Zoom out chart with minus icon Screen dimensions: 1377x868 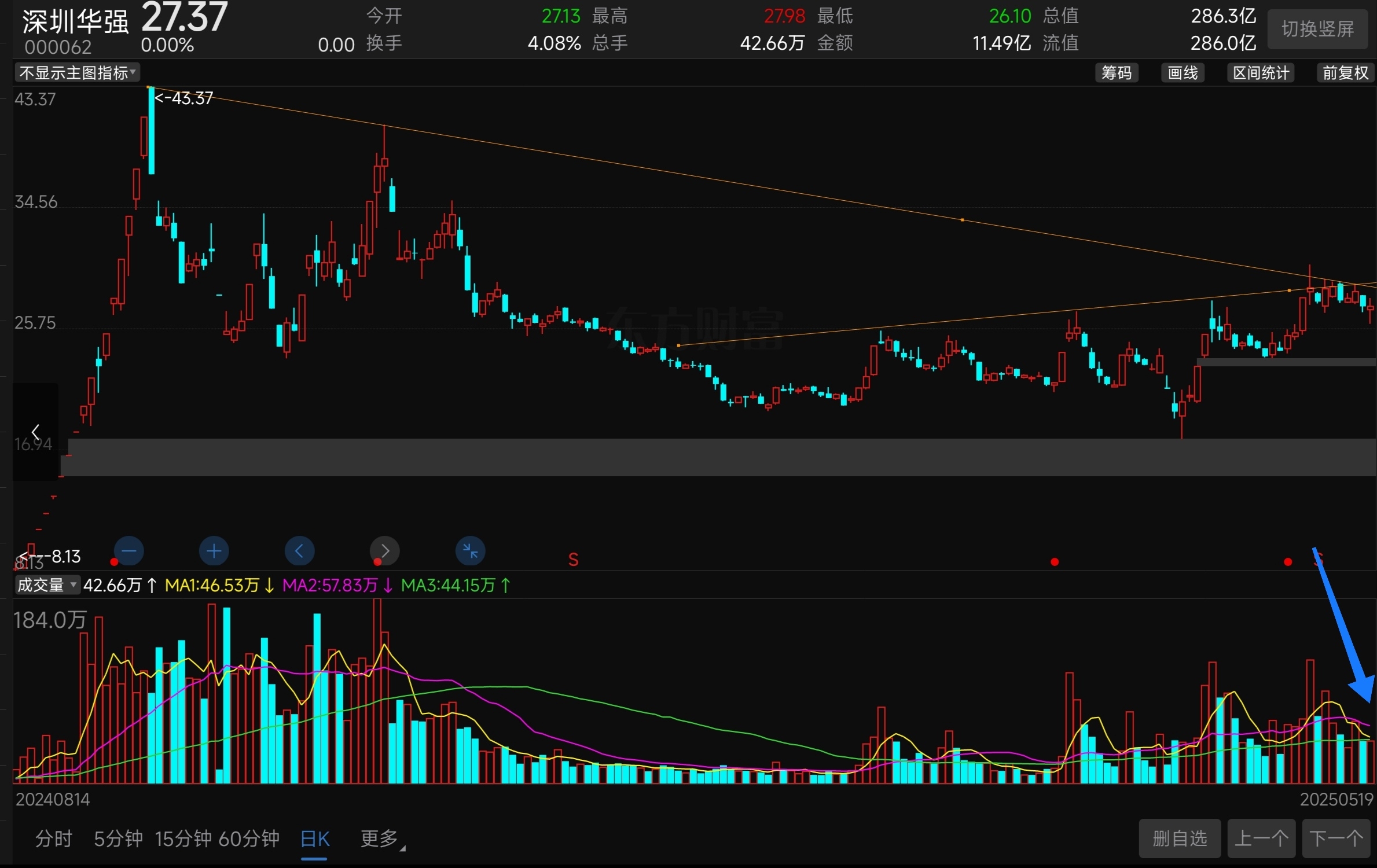tap(129, 551)
